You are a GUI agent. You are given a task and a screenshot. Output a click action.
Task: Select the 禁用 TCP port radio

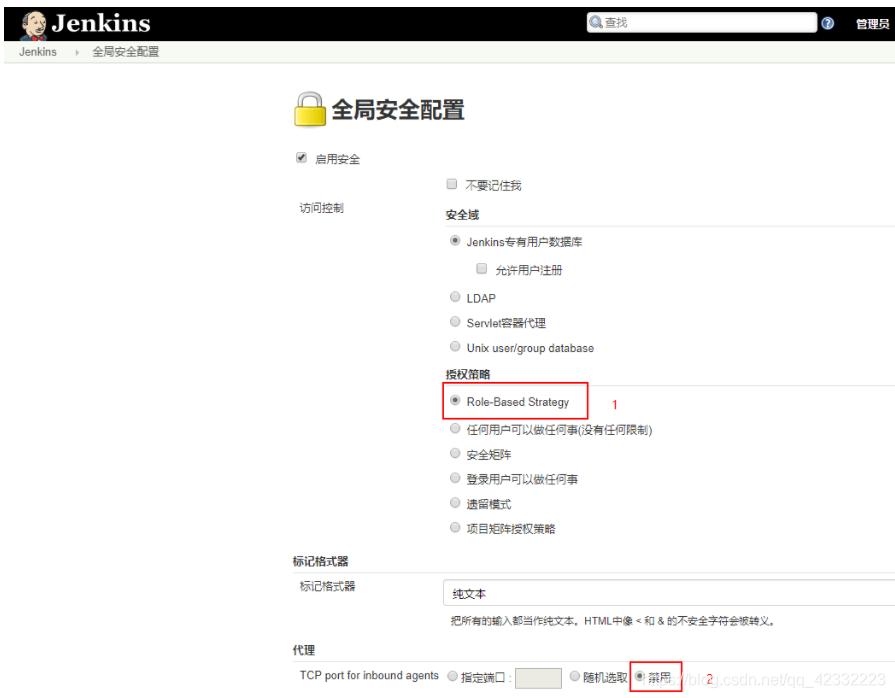640,676
